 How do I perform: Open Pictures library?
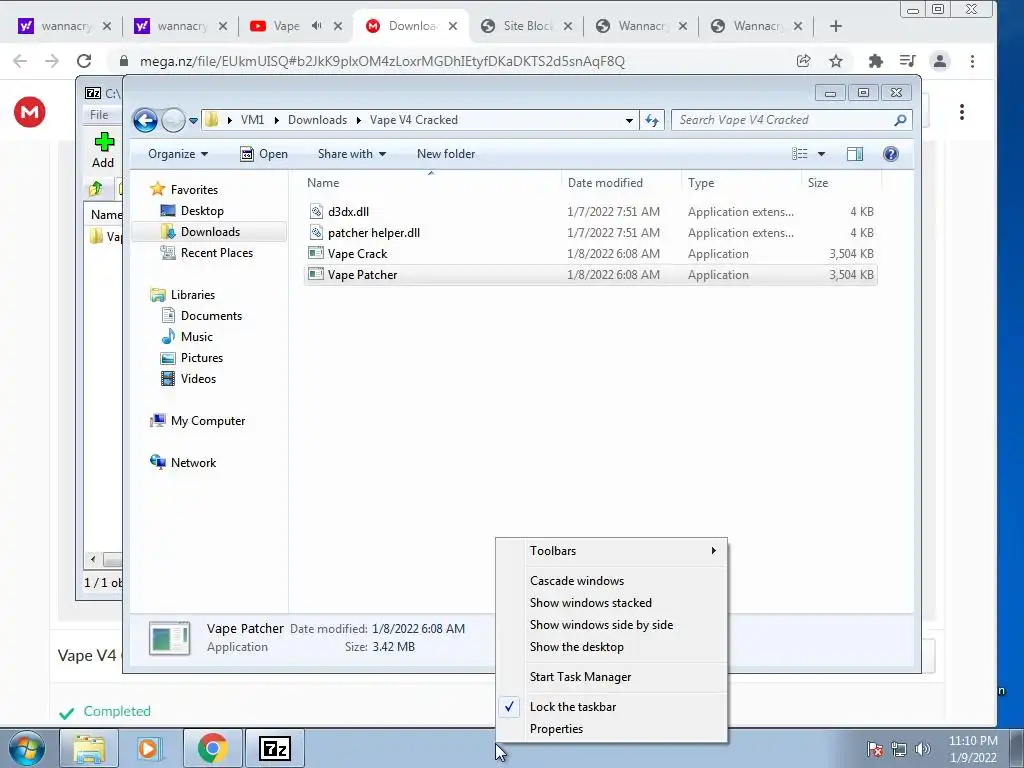[192, 357]
